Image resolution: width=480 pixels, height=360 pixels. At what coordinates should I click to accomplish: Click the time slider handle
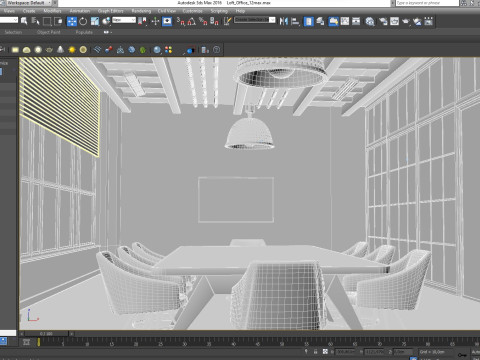[x=47, y=334]
